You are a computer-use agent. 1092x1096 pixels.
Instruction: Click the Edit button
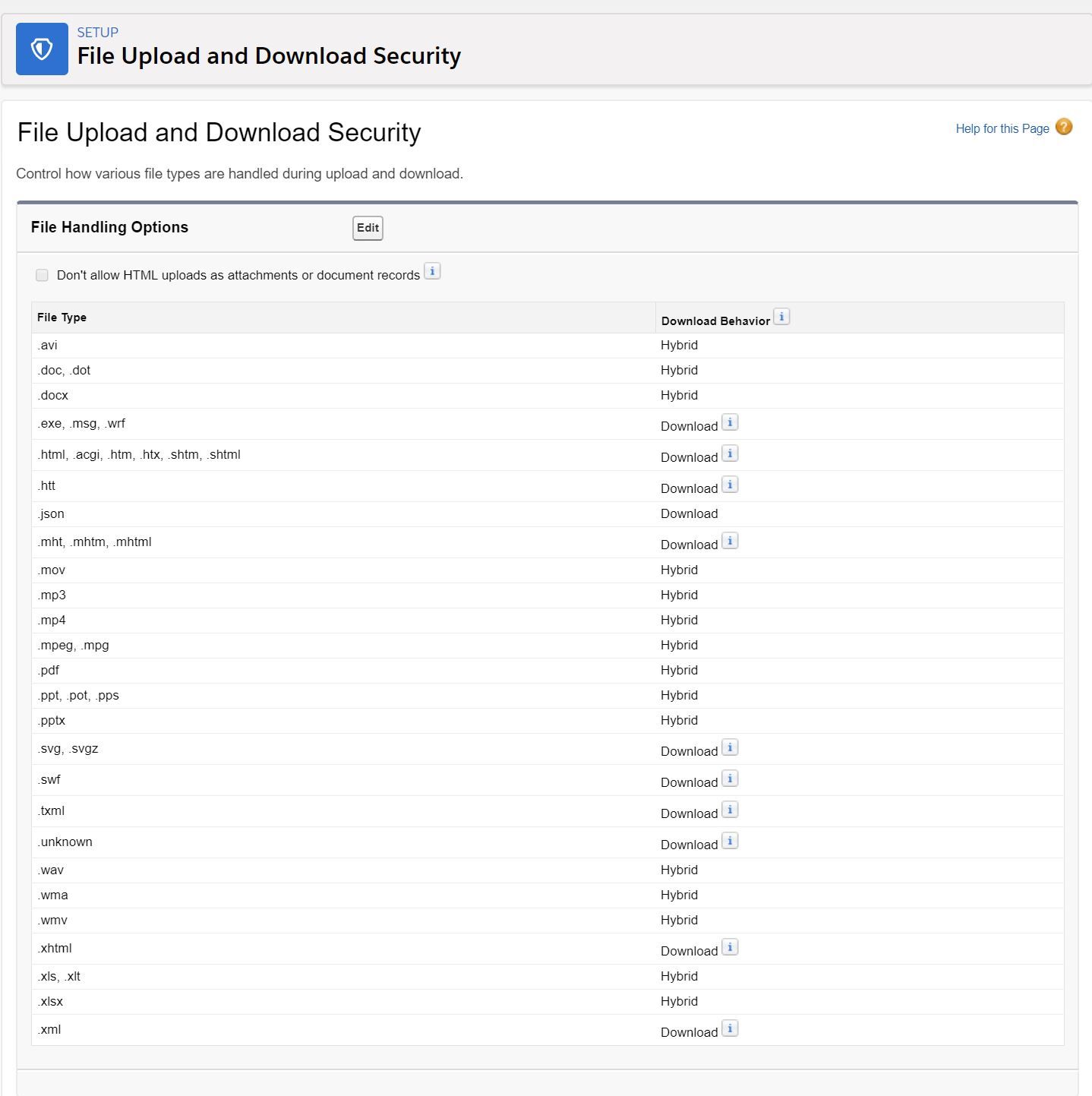tap(368, 228)
